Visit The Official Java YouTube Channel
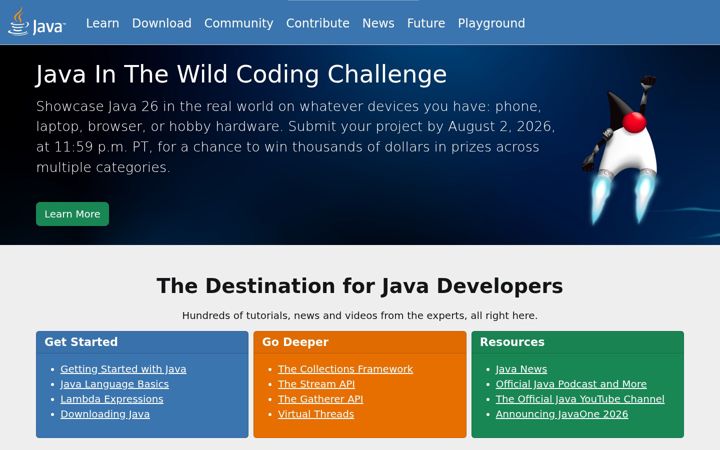This screenshot has width=720, height=450. [x=580, y=399]
